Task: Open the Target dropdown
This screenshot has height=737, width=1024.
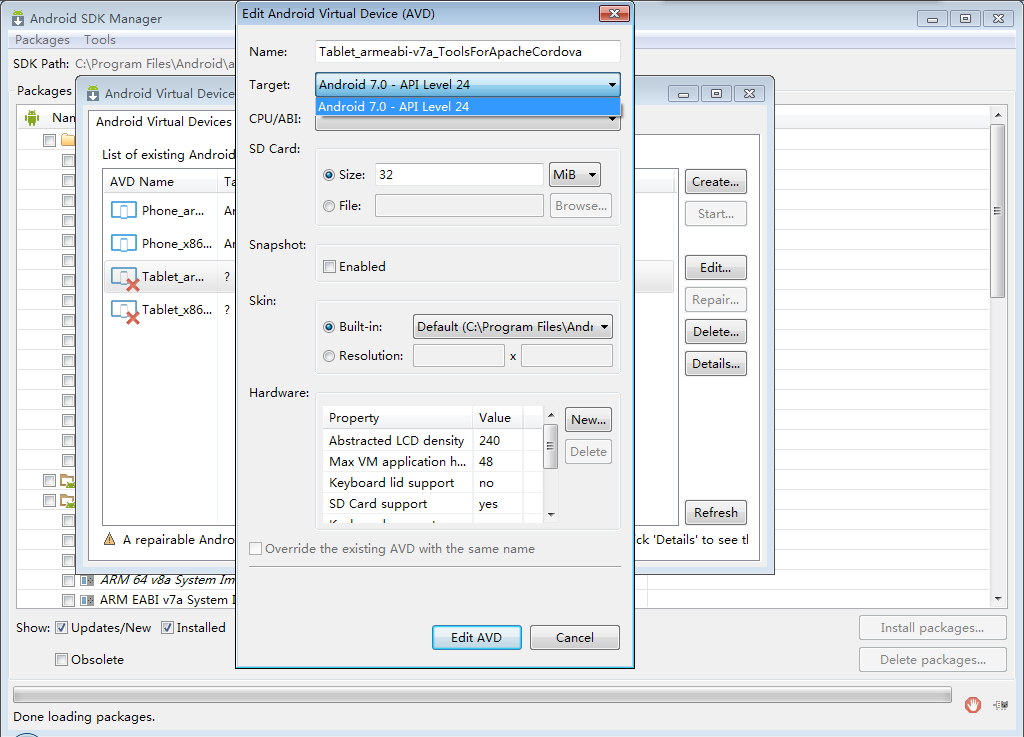Action: pyautogui.click(x=468, y=84)
